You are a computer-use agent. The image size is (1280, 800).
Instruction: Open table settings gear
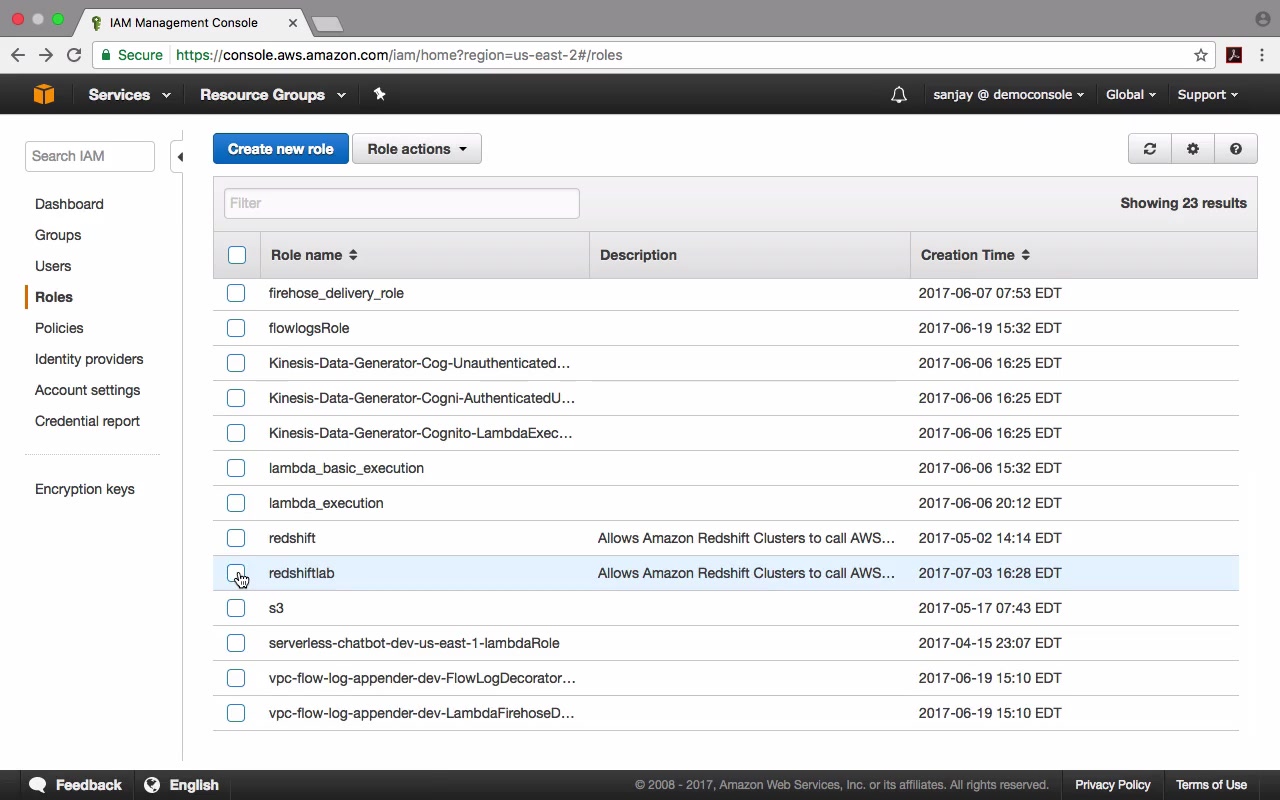(1193, 149)
